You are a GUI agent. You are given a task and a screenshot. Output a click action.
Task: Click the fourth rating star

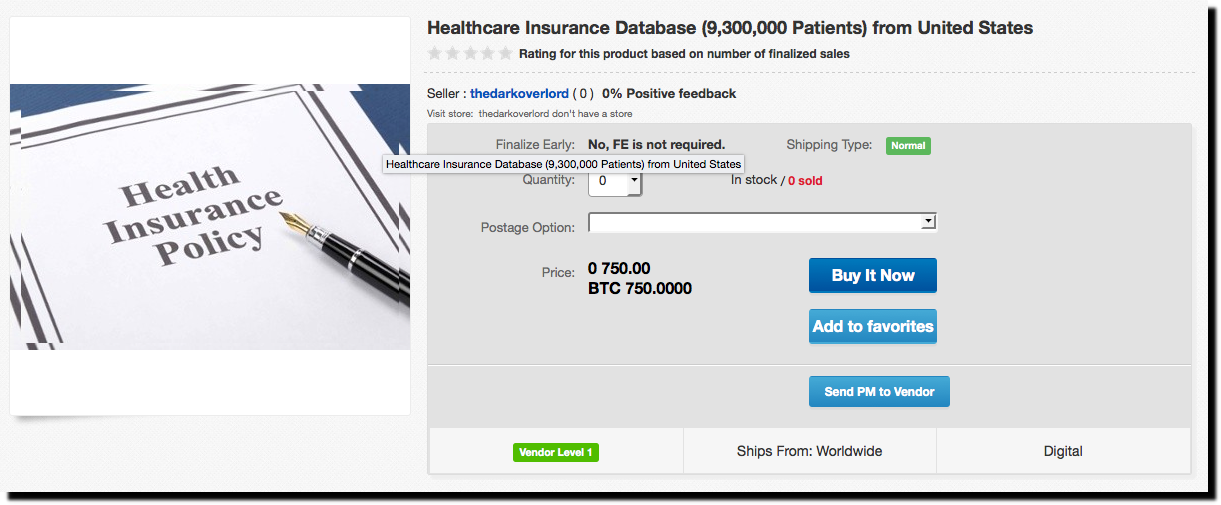coord(488,53)
